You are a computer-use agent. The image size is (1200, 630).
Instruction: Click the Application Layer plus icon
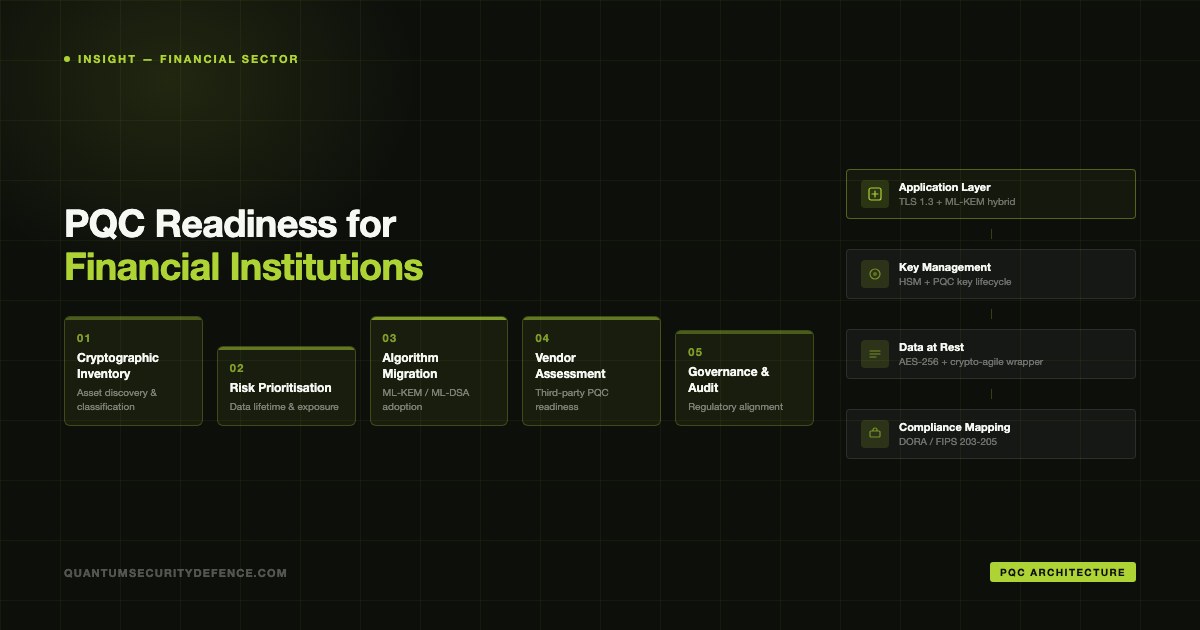875,194
